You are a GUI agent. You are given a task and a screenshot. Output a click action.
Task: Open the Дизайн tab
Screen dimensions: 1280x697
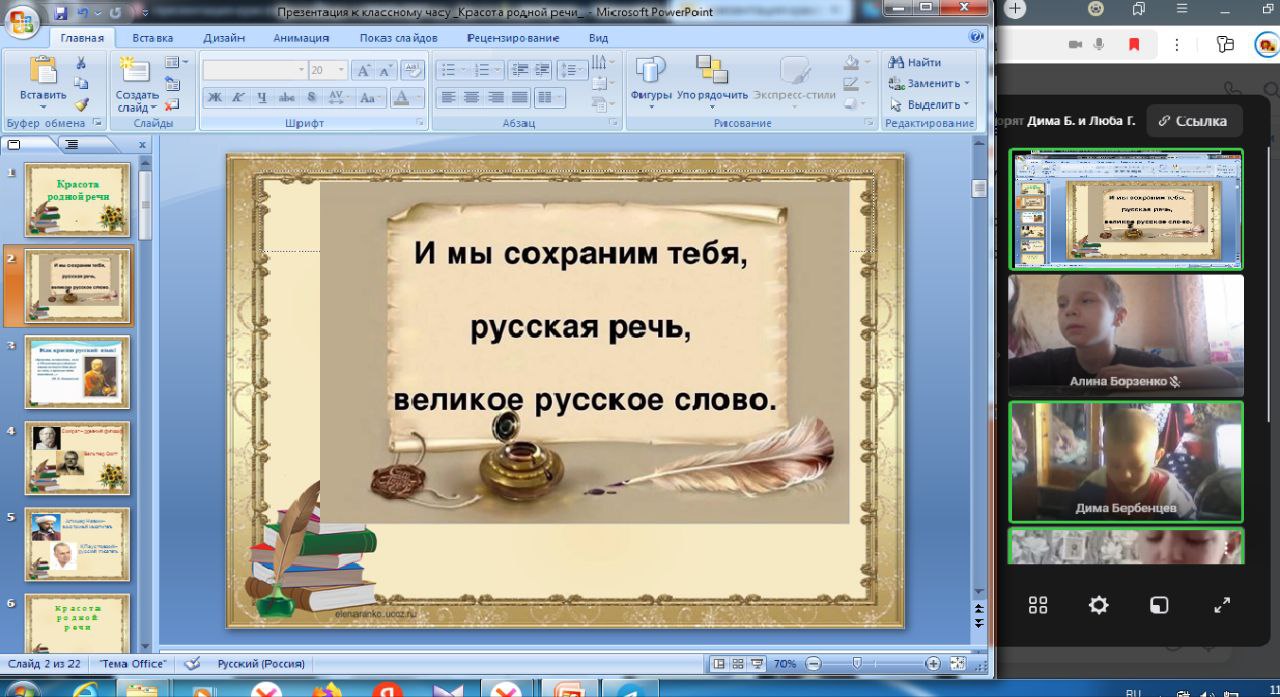coord(224,38)
